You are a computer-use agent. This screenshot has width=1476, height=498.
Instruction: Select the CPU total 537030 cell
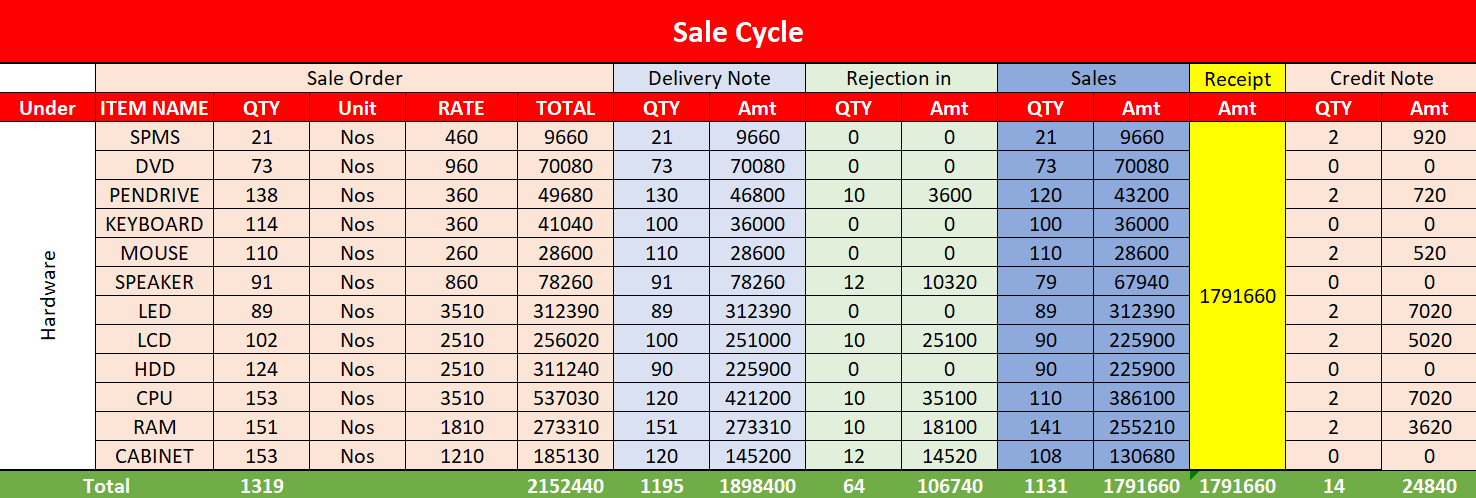click(x=565, y=398)
